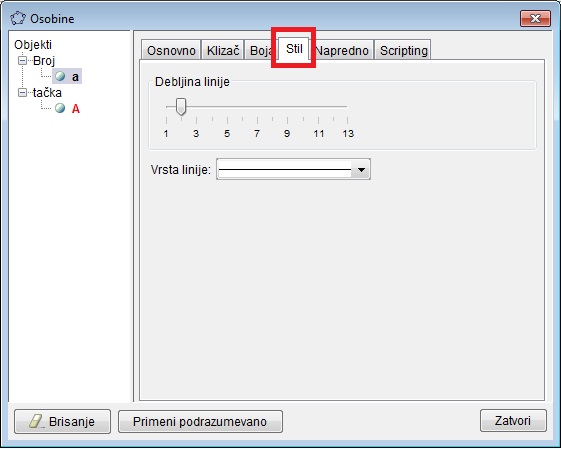561x449 pixels.
Task: Click the Primeni podrazumevano button
Action: (200, 421)
